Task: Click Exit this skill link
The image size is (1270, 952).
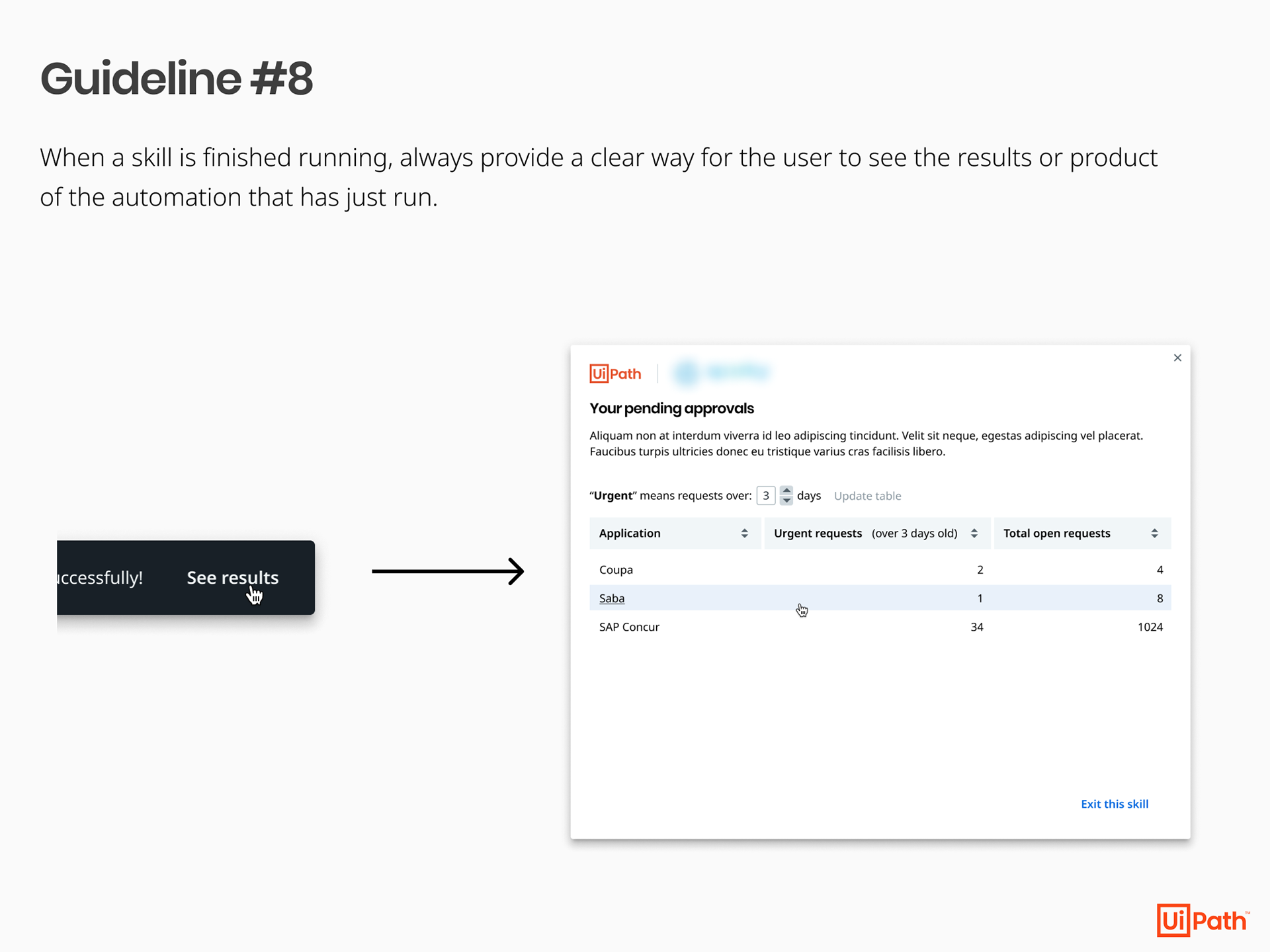Action: click(1115, 804)
